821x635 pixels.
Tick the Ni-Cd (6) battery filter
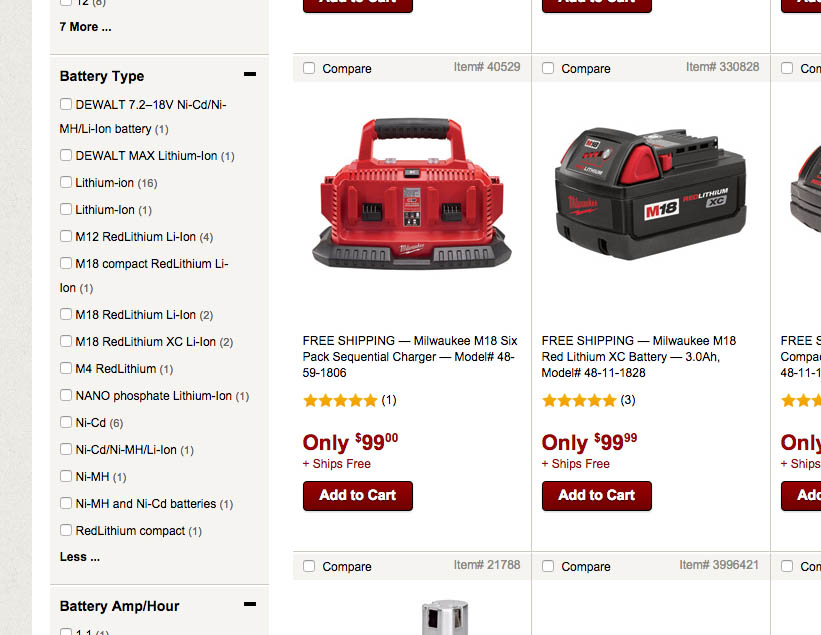(66, 422)
